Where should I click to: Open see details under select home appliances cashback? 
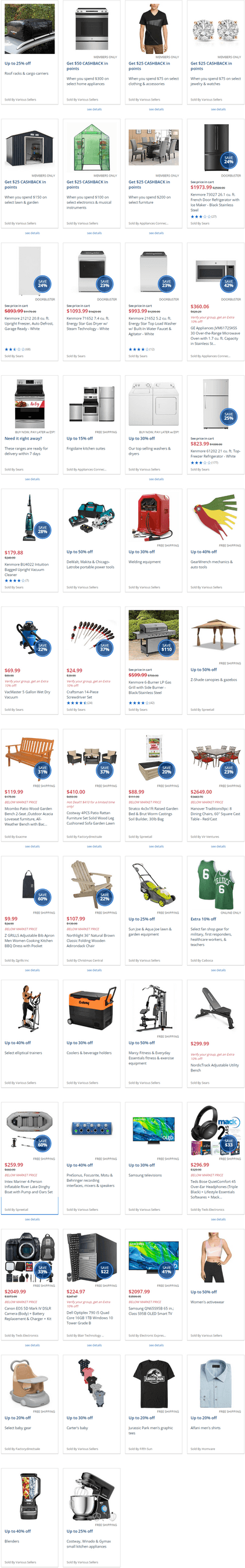coord(94,110)
